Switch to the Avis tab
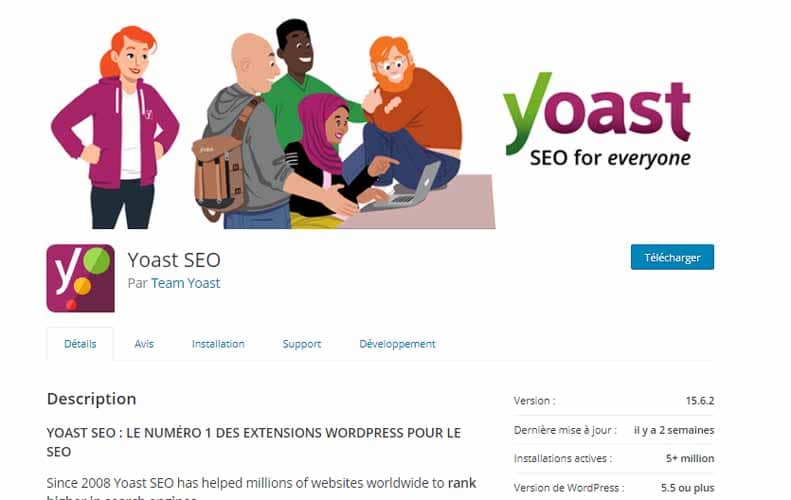The width and height of the screenshot is (791, 500). click(144, 344)
